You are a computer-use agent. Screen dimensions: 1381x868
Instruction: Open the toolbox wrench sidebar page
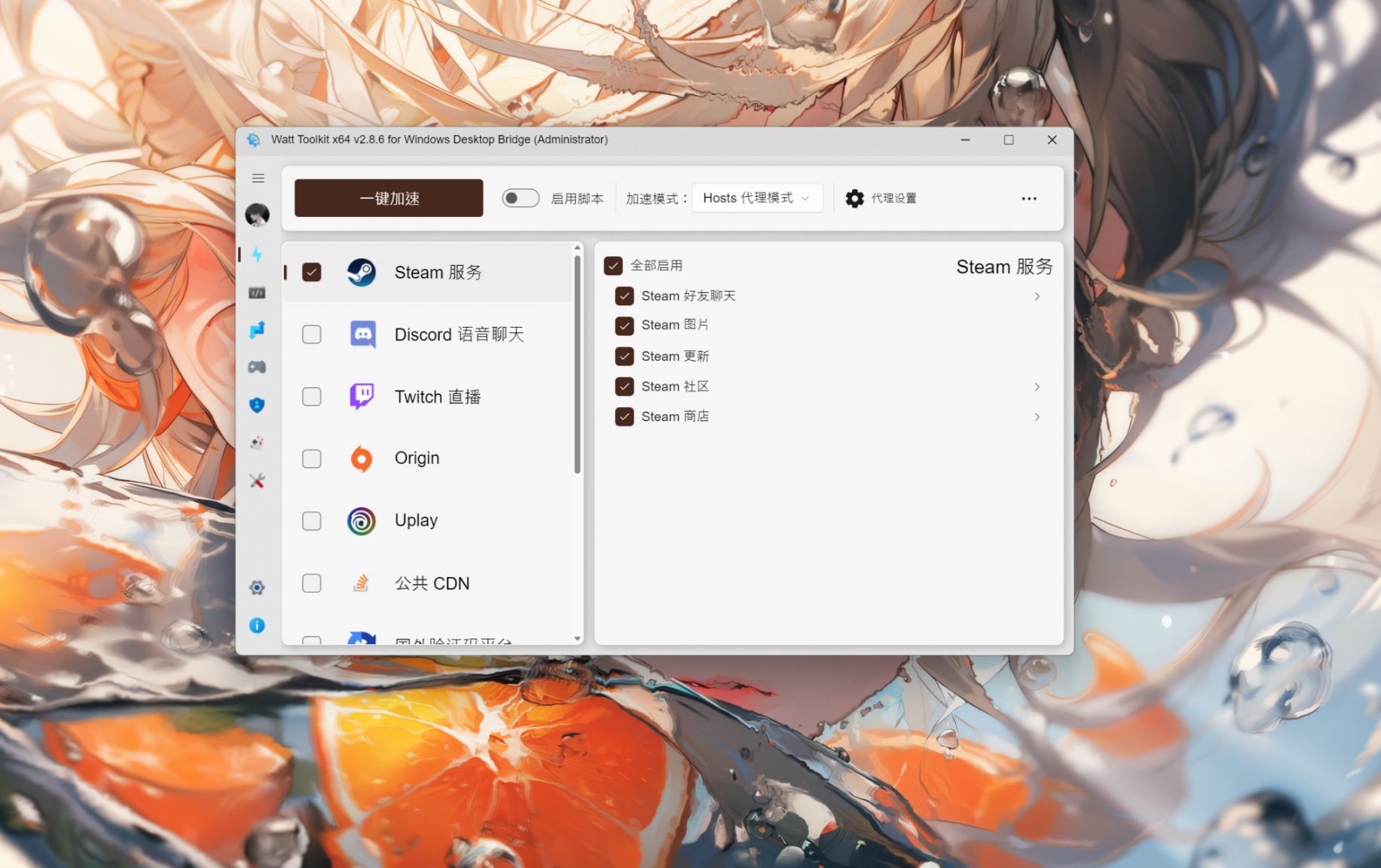257,481
